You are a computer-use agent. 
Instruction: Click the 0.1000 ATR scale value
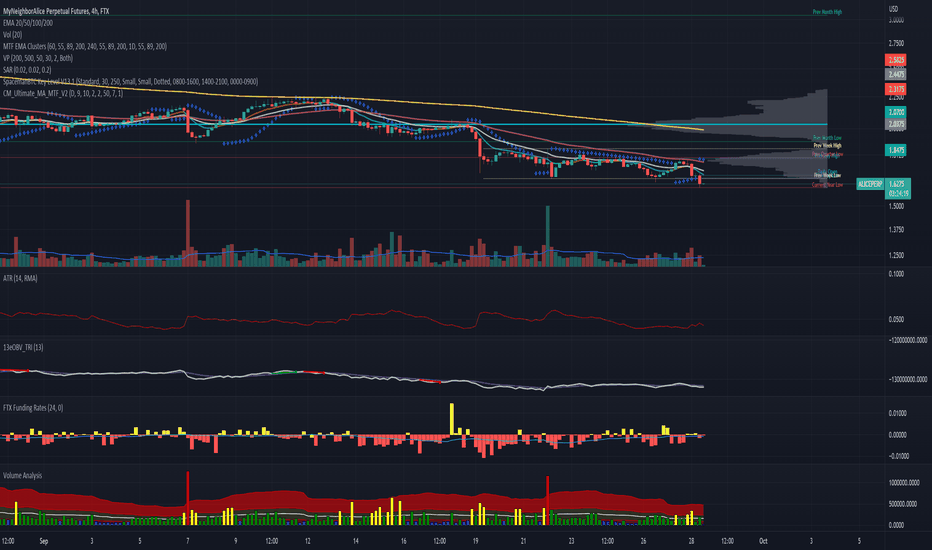[x=896, y=274]
